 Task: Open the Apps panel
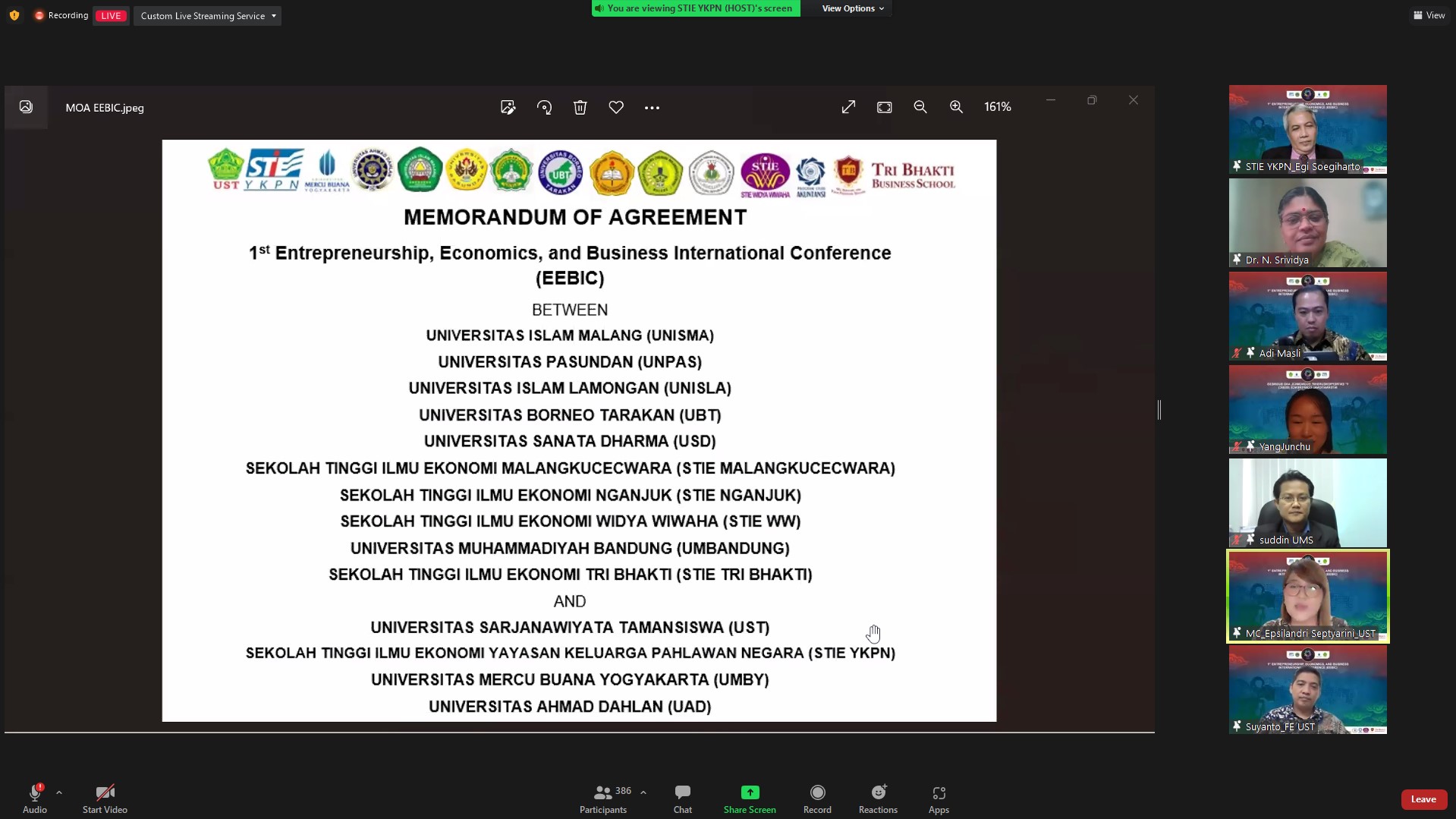(x=939, y=799)
